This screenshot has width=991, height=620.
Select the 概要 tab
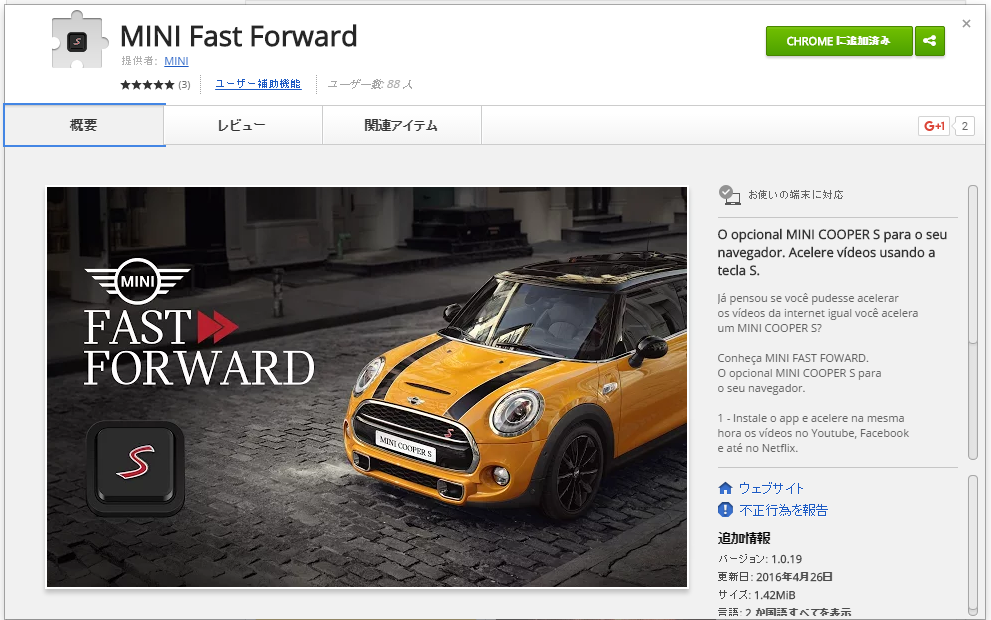click(84, 125)
